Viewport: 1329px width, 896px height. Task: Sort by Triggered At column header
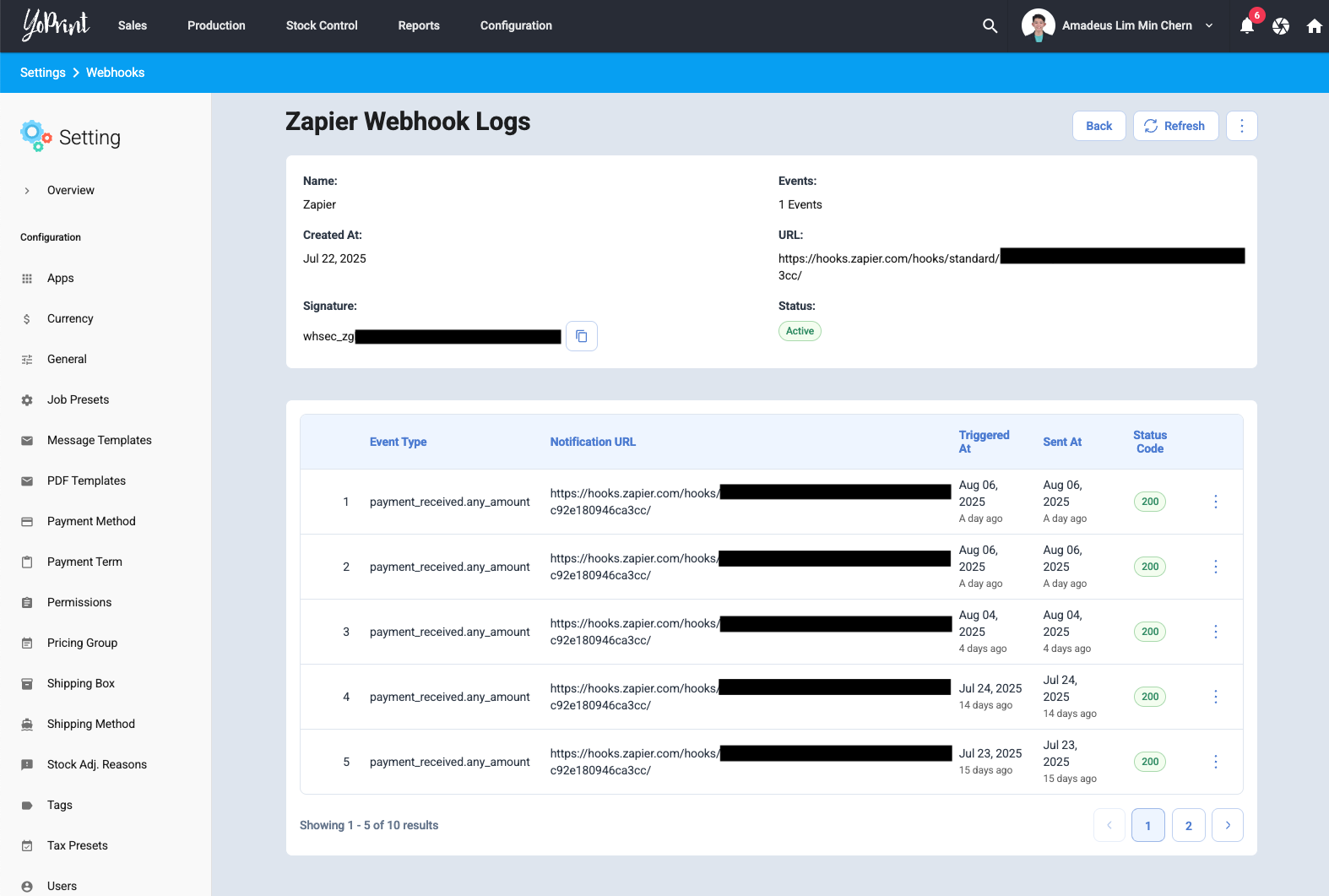point(984,442)
